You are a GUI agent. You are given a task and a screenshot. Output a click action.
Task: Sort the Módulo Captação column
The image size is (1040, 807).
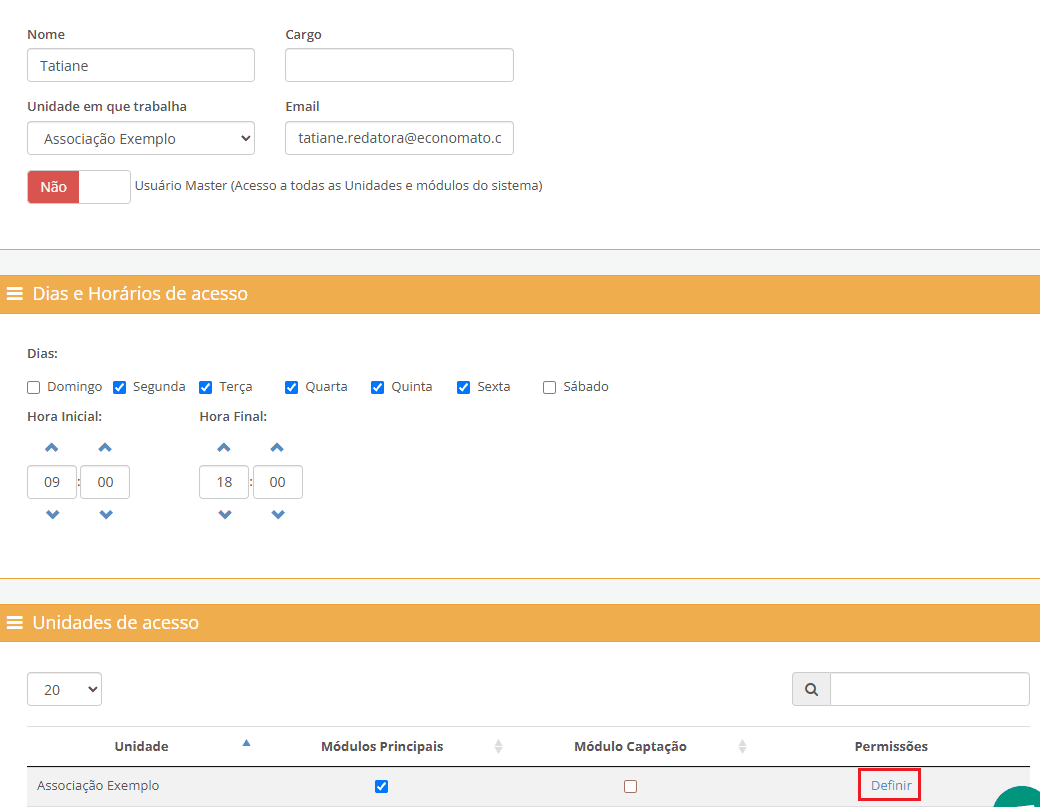[742, 747]
